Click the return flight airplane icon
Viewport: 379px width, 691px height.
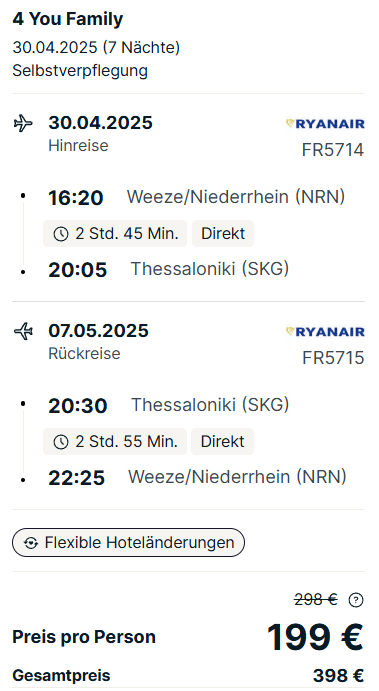click(x=23, y=331)
